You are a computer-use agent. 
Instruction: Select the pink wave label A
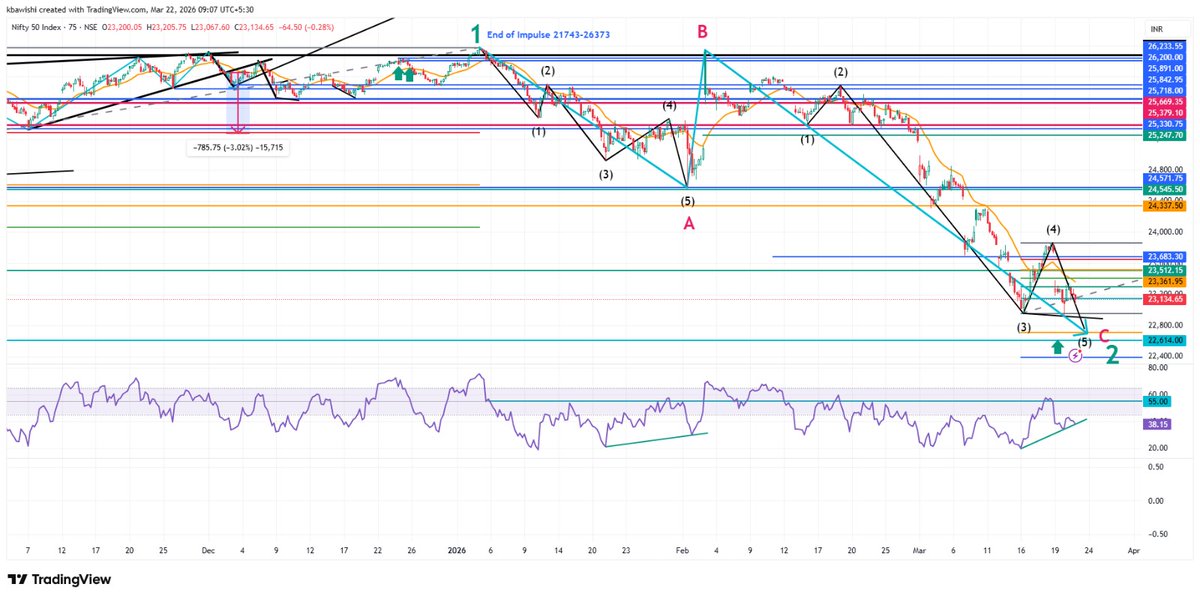coord(689,225)
